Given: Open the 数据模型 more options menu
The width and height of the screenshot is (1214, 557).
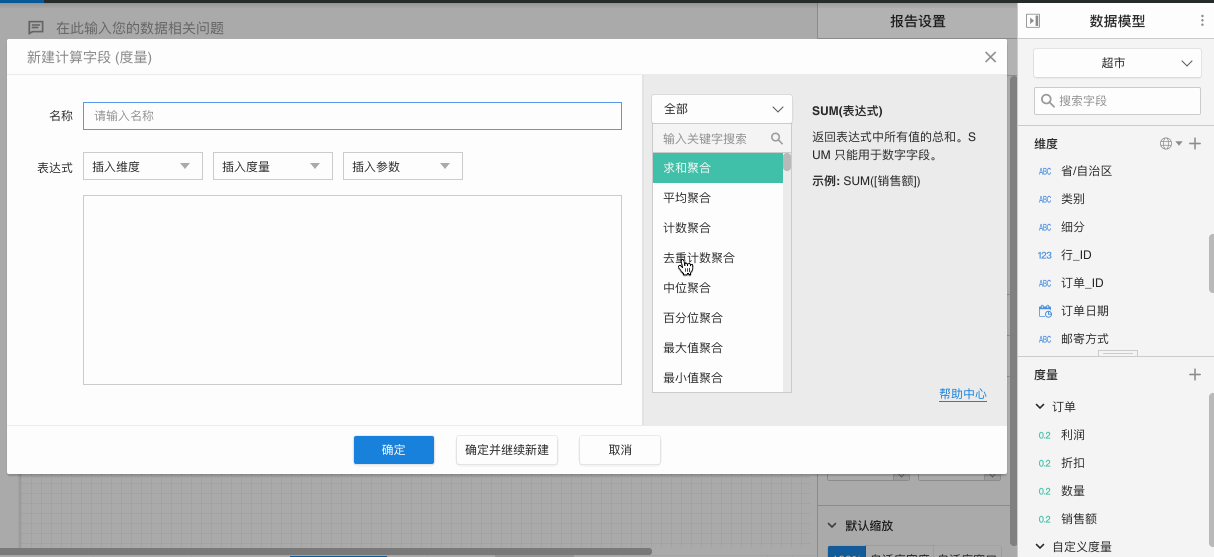Looking at the screenshot, I should pyautogui.click(x=1202, y=21).
